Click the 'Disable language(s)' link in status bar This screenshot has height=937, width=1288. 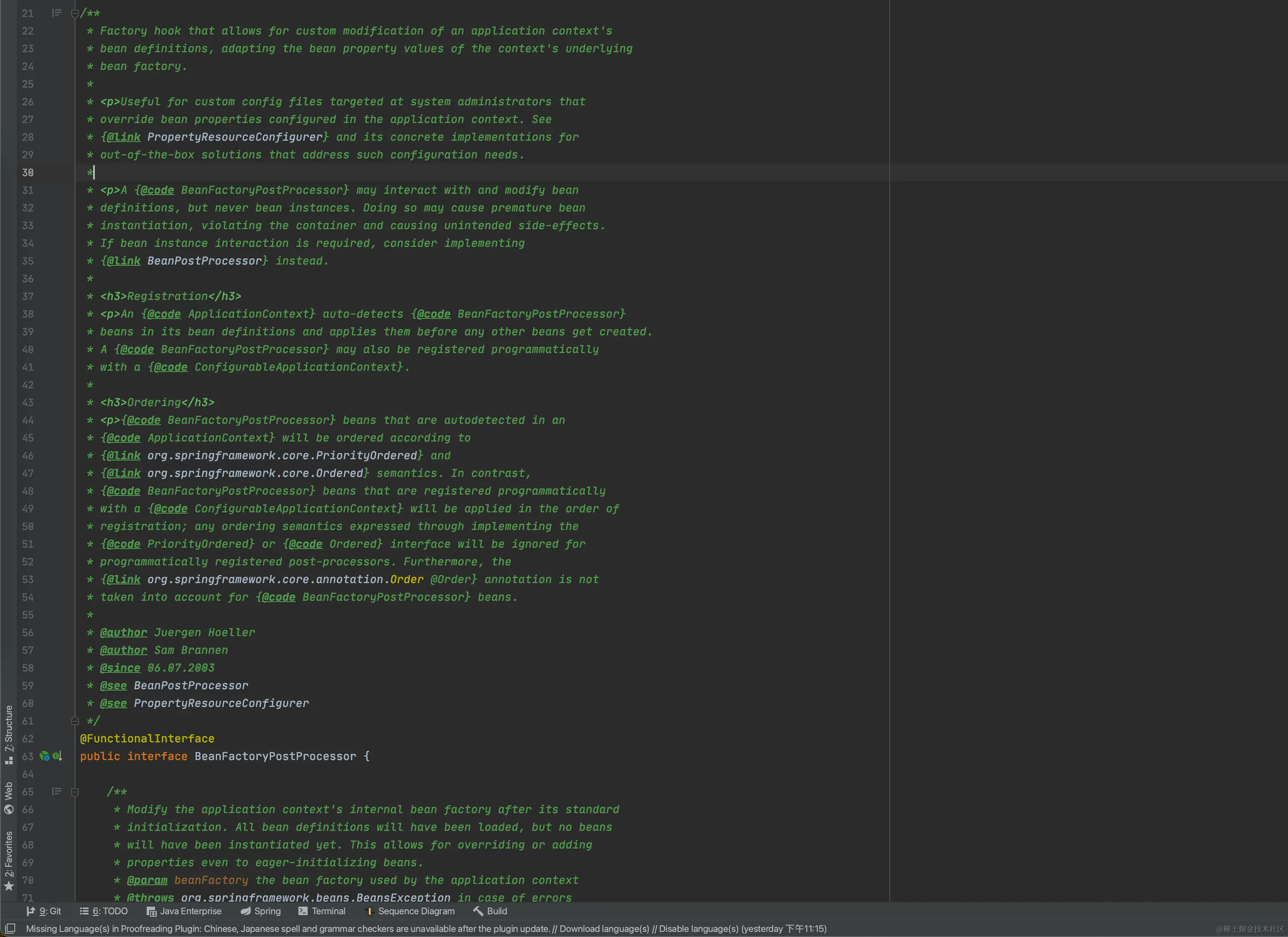click(x=699, y=929)
